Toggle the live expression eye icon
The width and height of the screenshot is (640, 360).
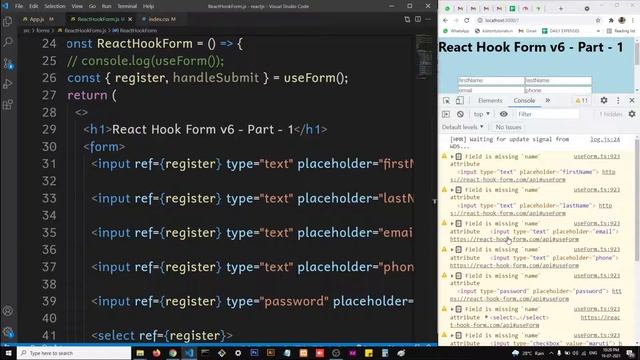point(504,114)
